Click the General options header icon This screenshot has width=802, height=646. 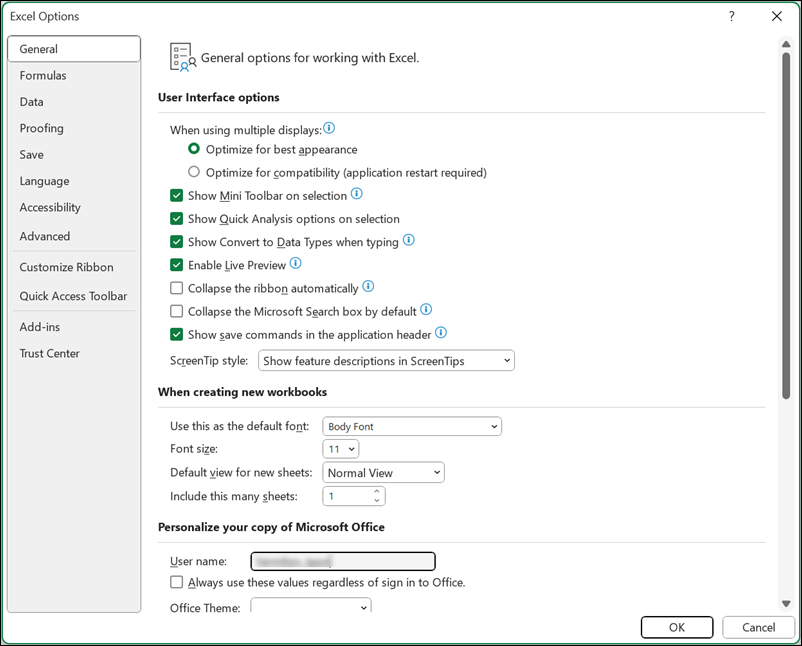[x=183, y=57]
